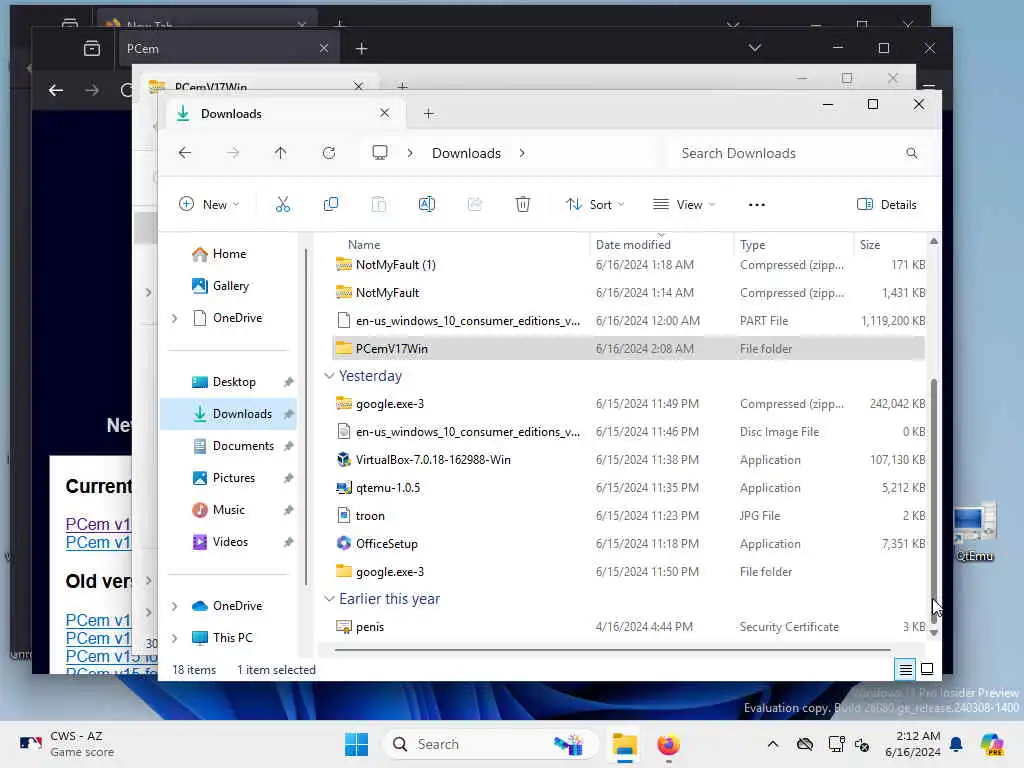Click the chevron after Downloads in the address bar

tap(522, 153)
